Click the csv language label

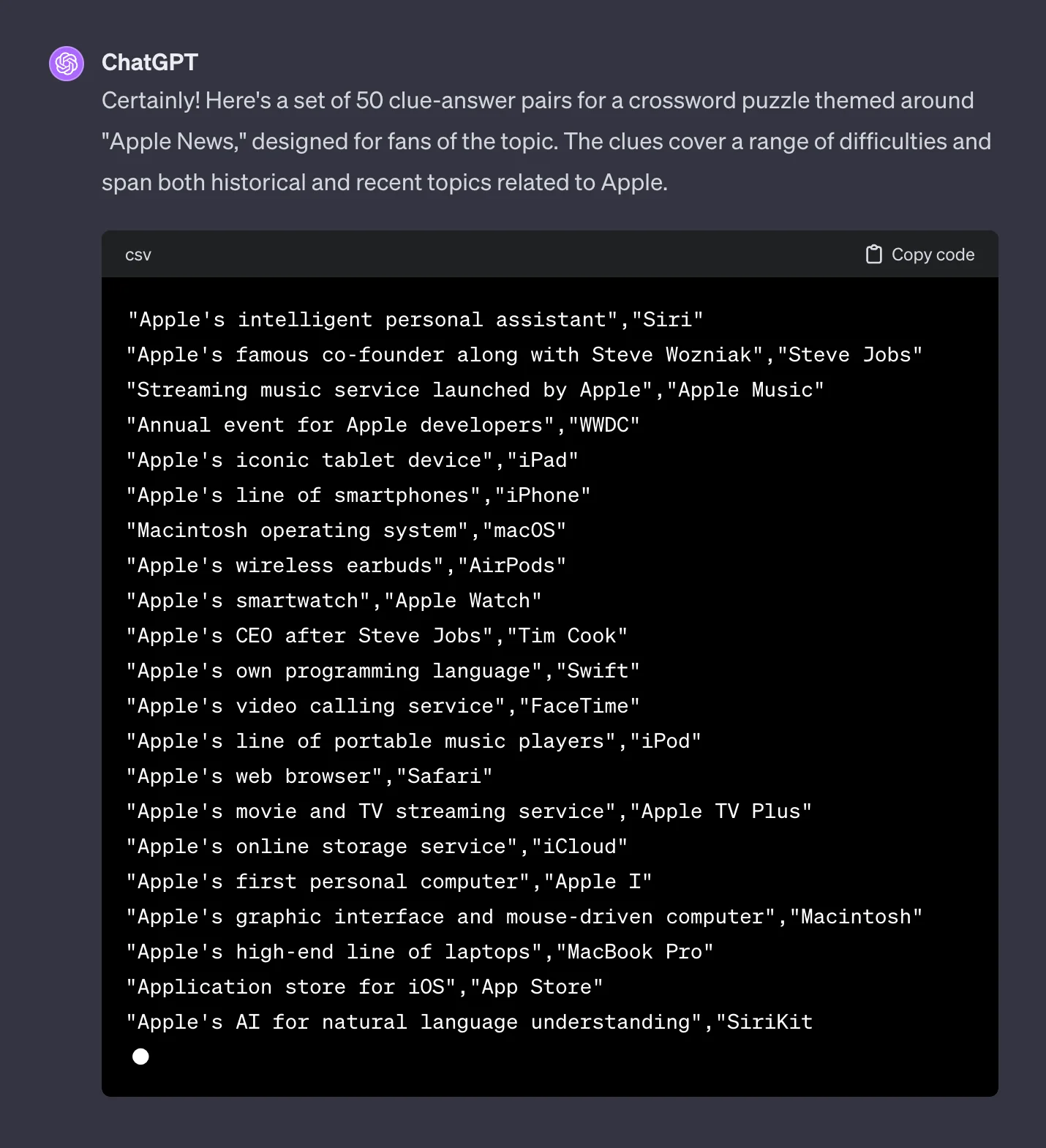coord(138,255)
